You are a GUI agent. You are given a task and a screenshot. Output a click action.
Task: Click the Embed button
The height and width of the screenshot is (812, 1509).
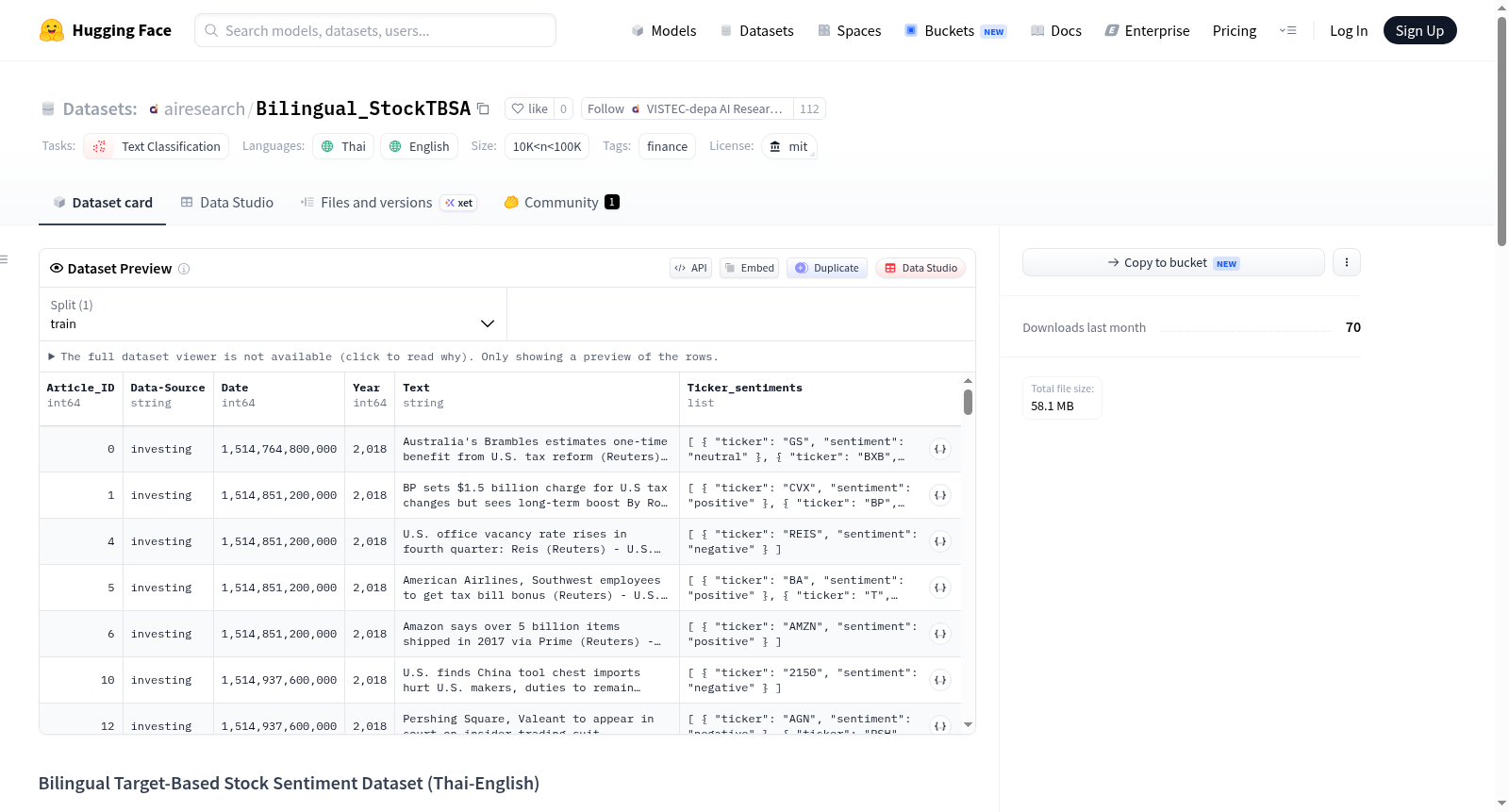(x=750, y=268)
